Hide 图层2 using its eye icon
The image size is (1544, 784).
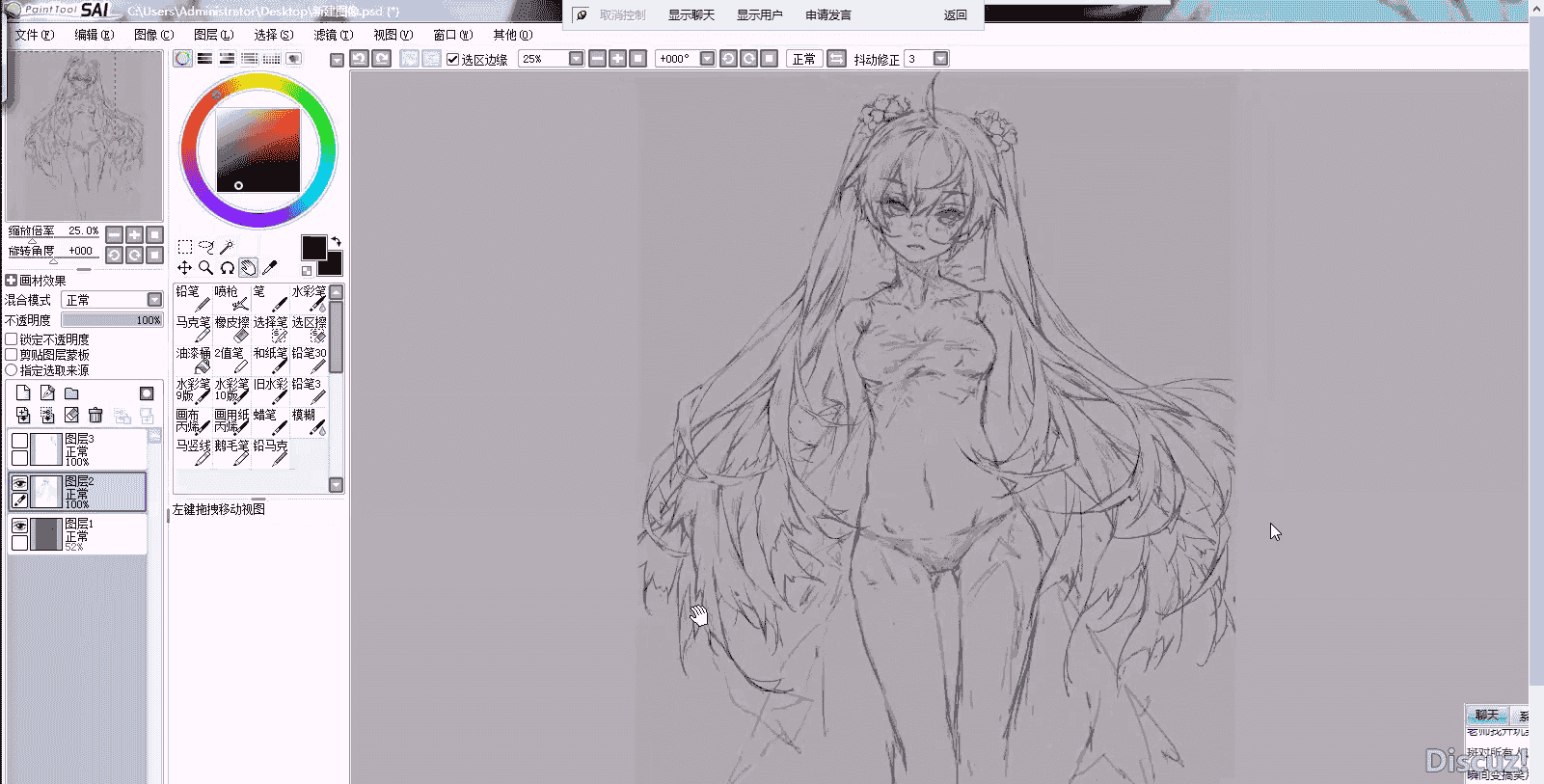(x=19, y=483)
